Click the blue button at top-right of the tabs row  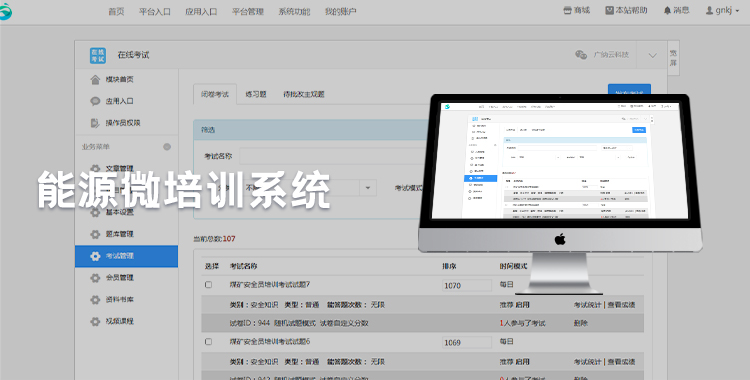pos(629,91)
